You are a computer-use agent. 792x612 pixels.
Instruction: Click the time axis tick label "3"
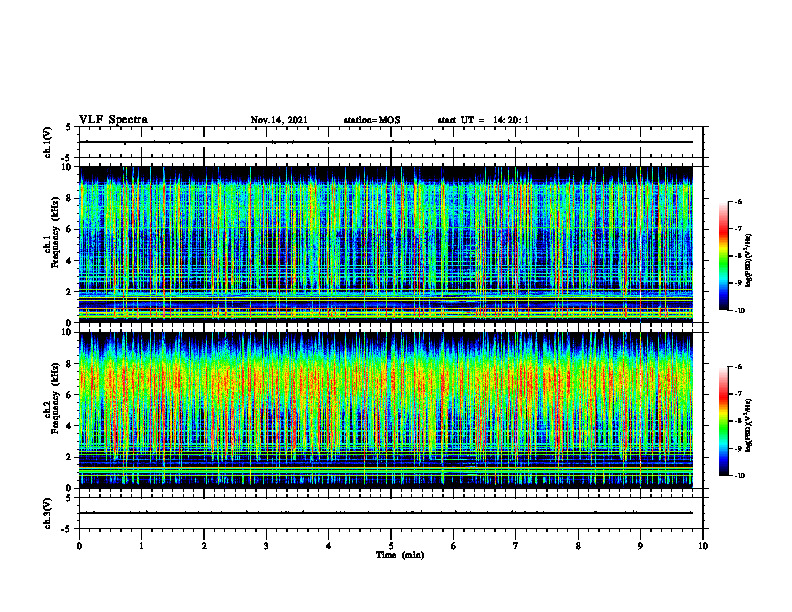266,546
